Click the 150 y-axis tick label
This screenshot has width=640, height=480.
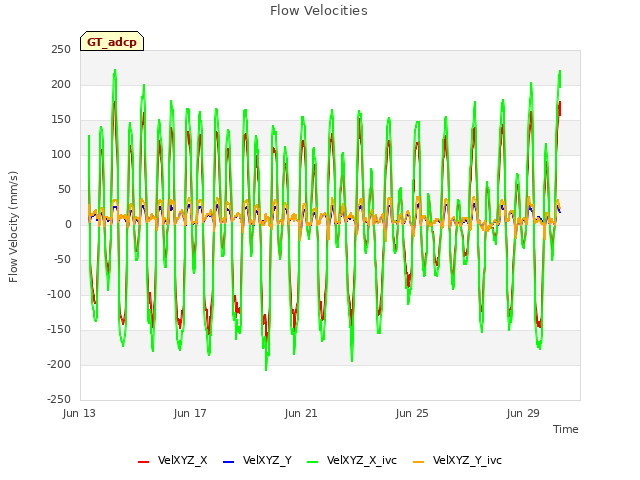coord(61,120)
